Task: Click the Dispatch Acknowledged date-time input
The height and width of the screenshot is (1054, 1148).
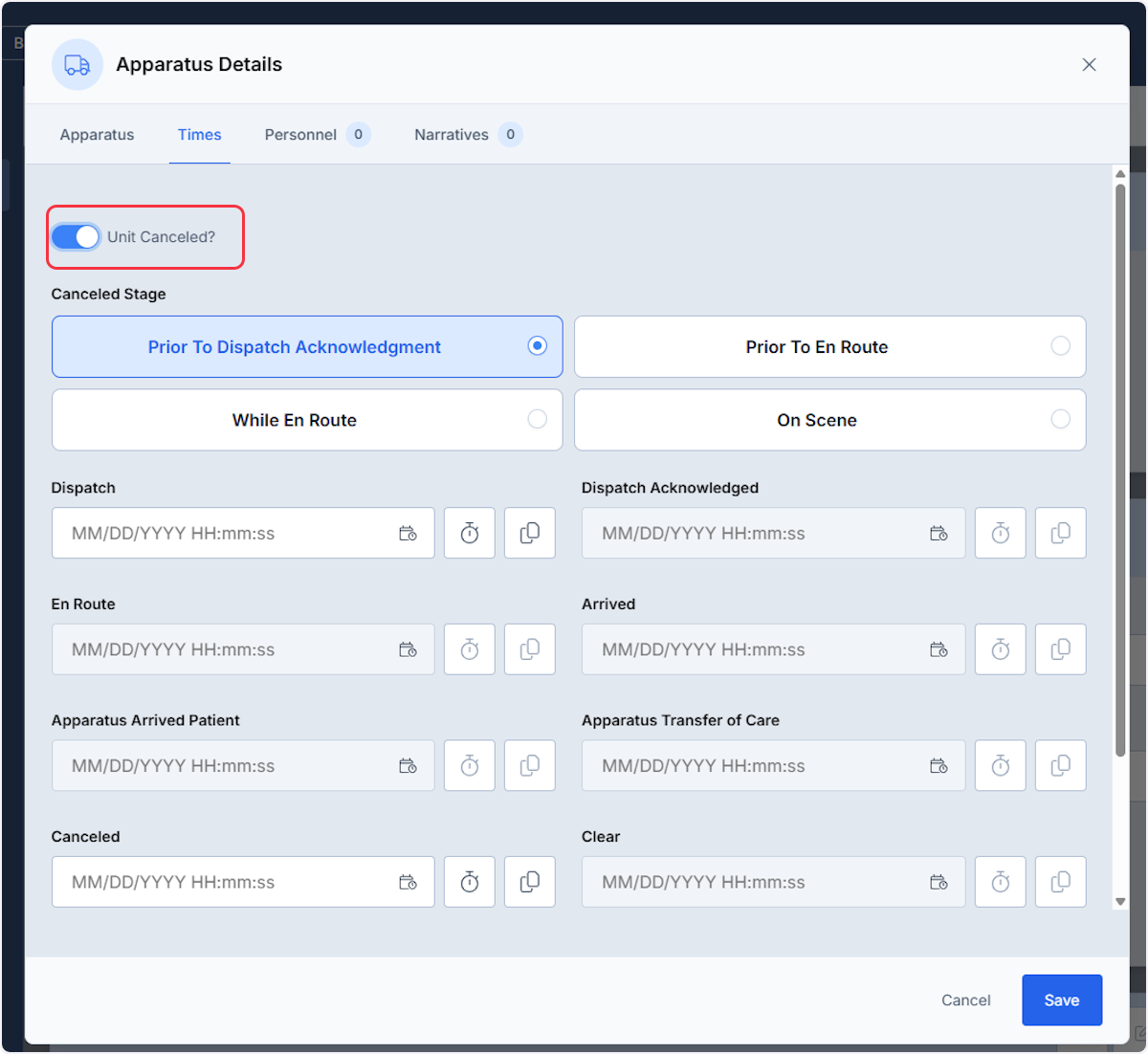Action: coord(773,533)
